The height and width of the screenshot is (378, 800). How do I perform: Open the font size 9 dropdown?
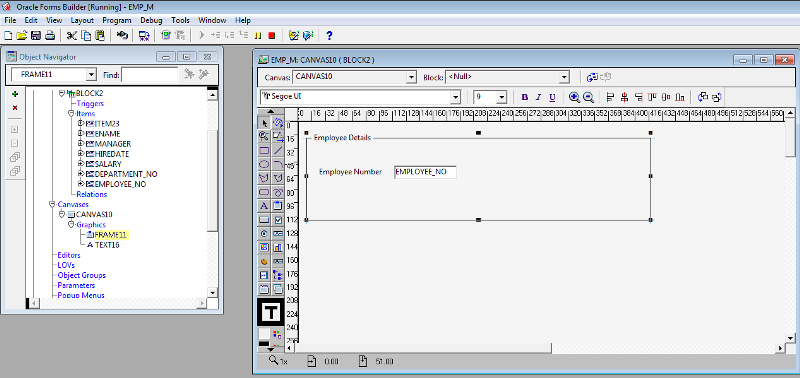pos(501,97)
